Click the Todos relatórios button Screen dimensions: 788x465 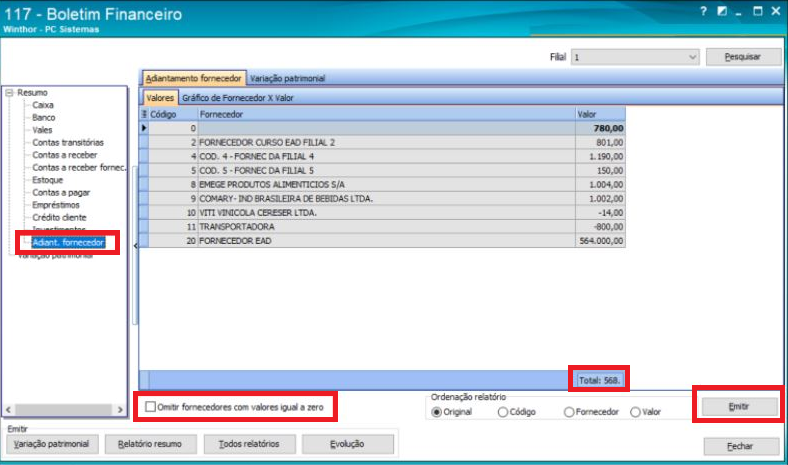click(x=249, y=444)
